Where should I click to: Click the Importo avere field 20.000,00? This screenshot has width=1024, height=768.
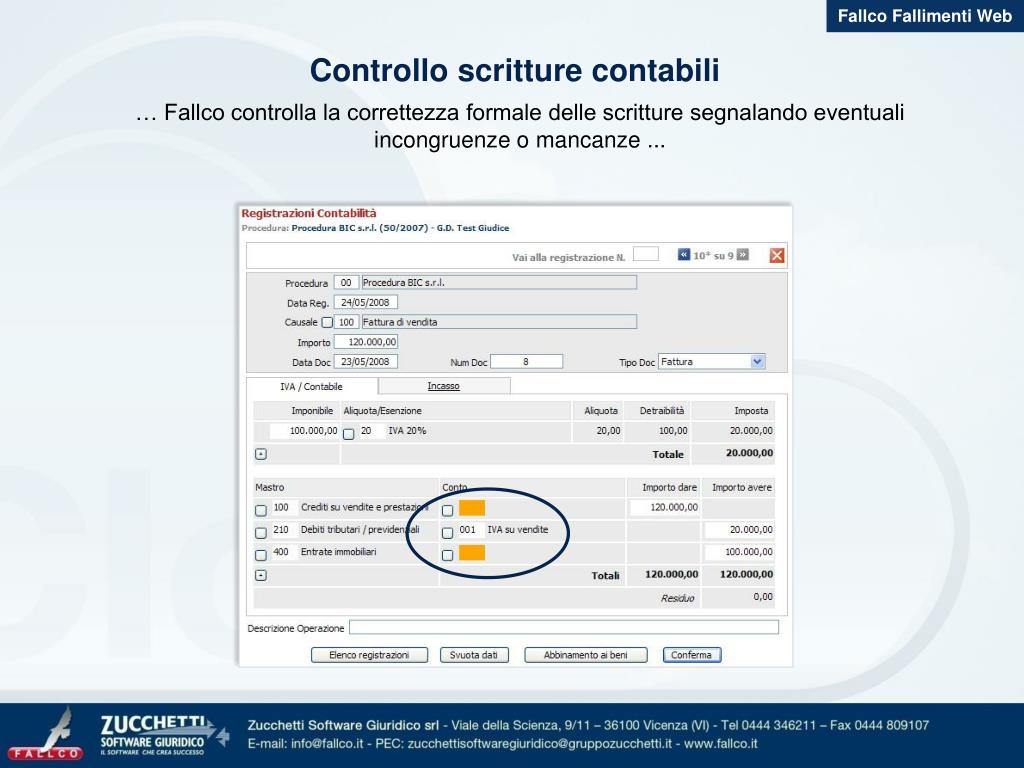click(x=739, y=530)
